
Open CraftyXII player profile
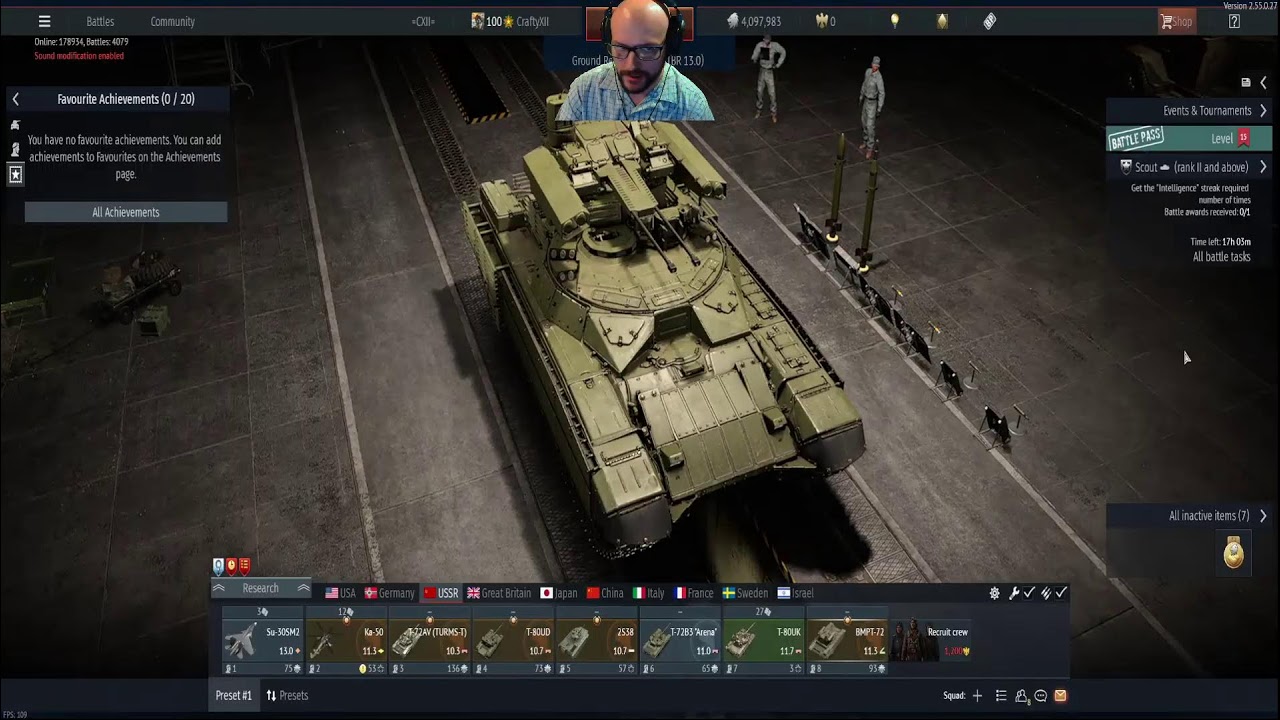532,21
